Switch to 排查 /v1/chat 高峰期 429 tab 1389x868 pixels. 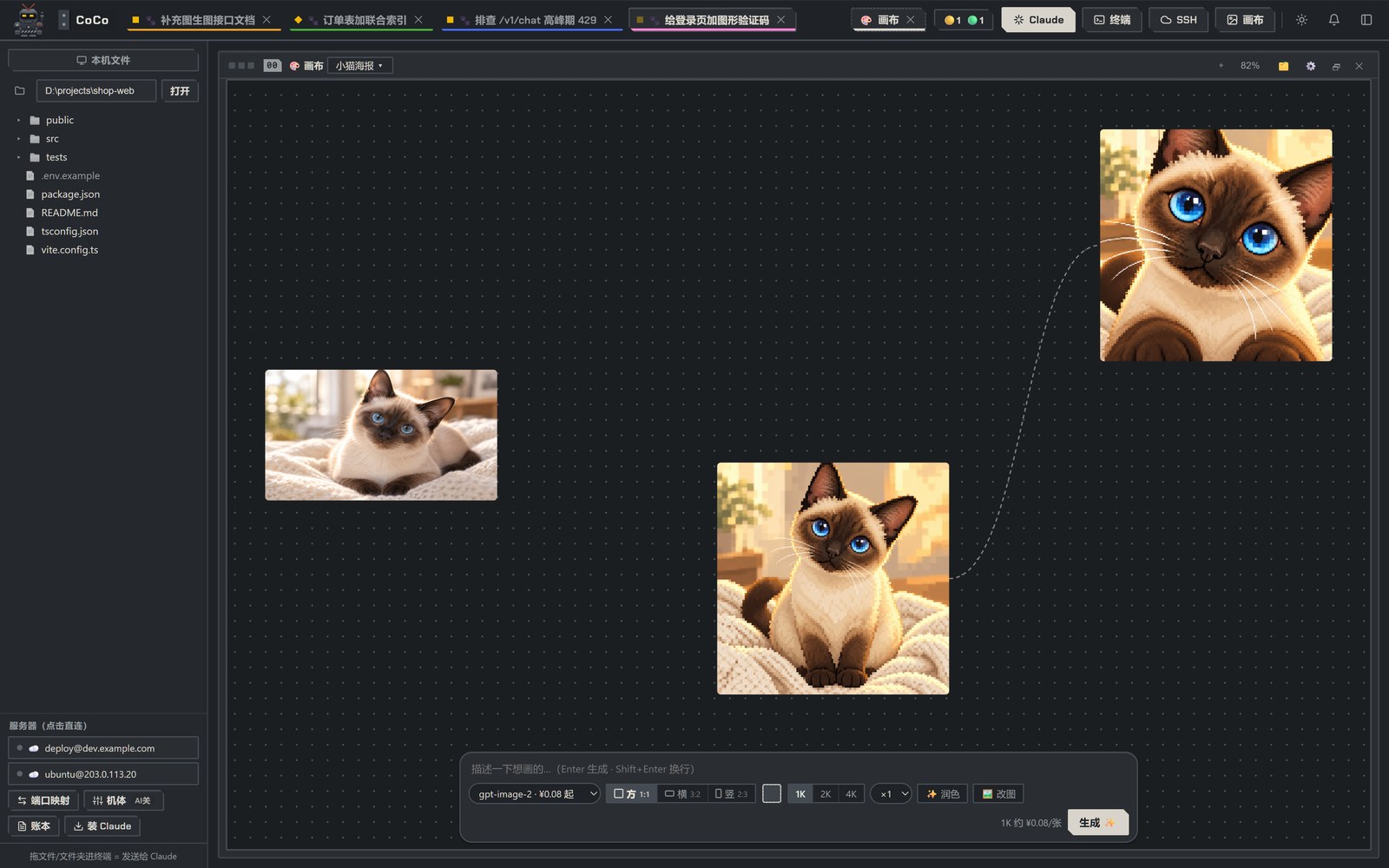[531, 20]
